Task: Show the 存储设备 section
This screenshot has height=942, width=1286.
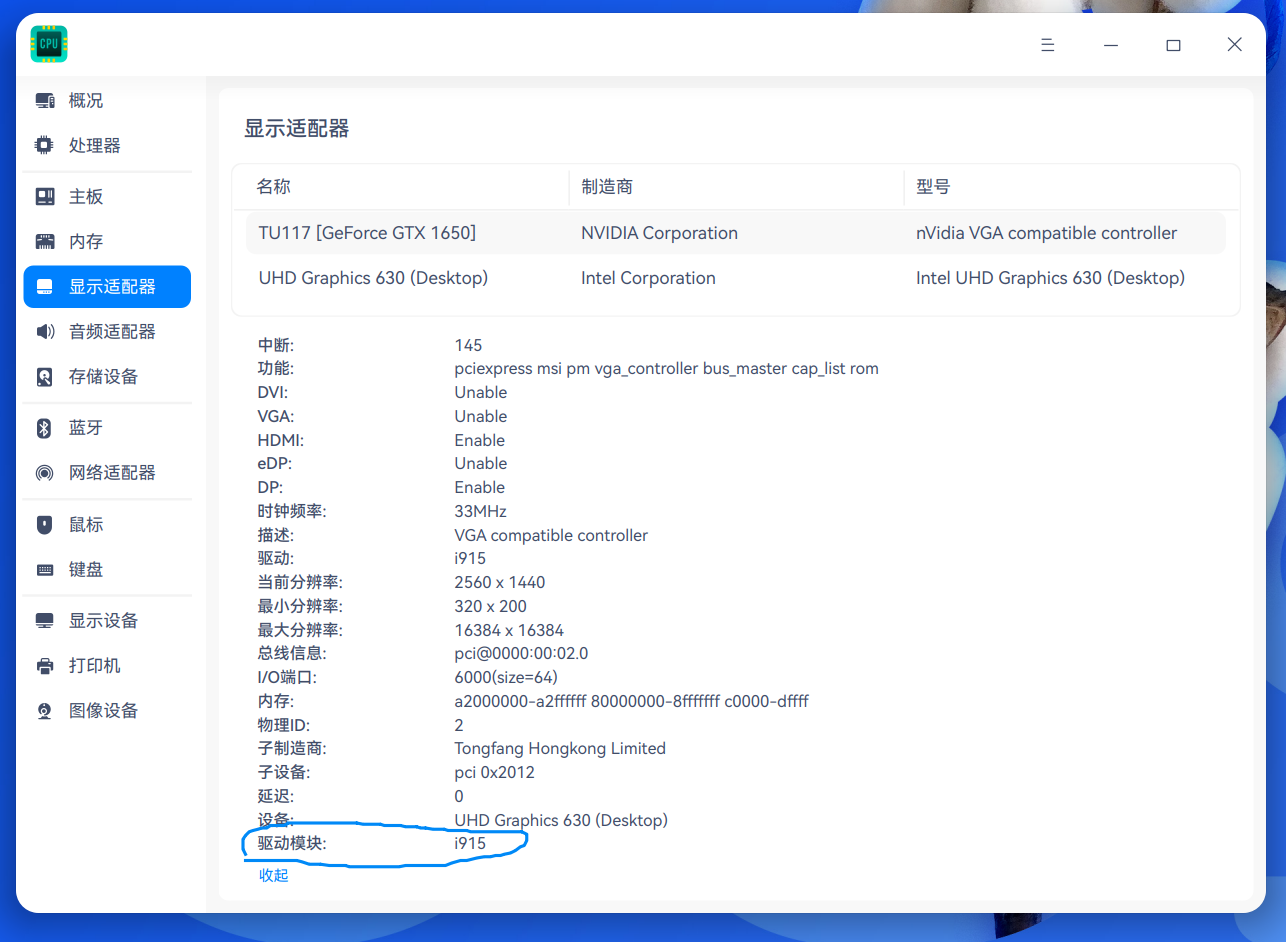Action: 107,377
